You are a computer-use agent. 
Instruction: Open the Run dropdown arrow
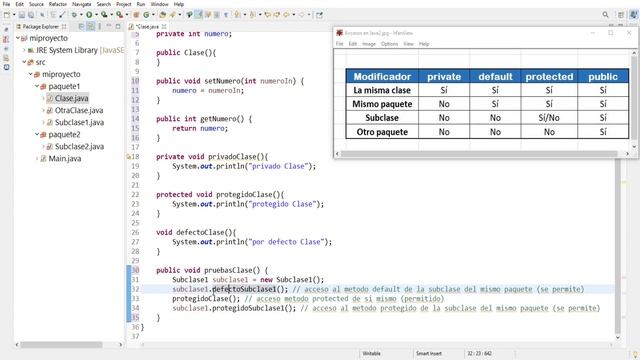click(x=96, y=15)
